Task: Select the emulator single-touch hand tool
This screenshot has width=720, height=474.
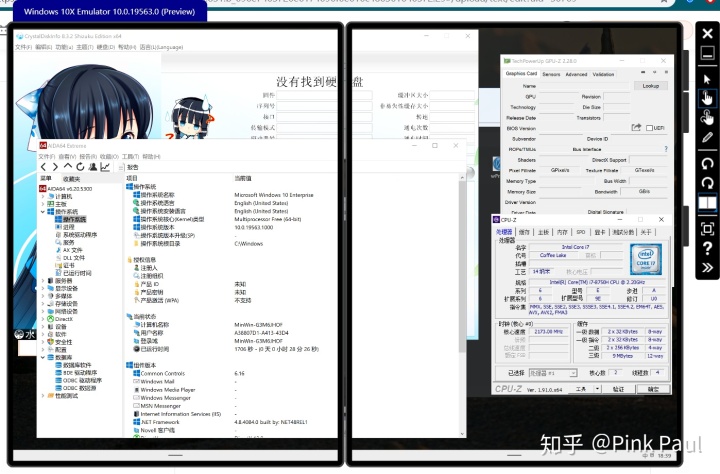Action: coord(707,98)
